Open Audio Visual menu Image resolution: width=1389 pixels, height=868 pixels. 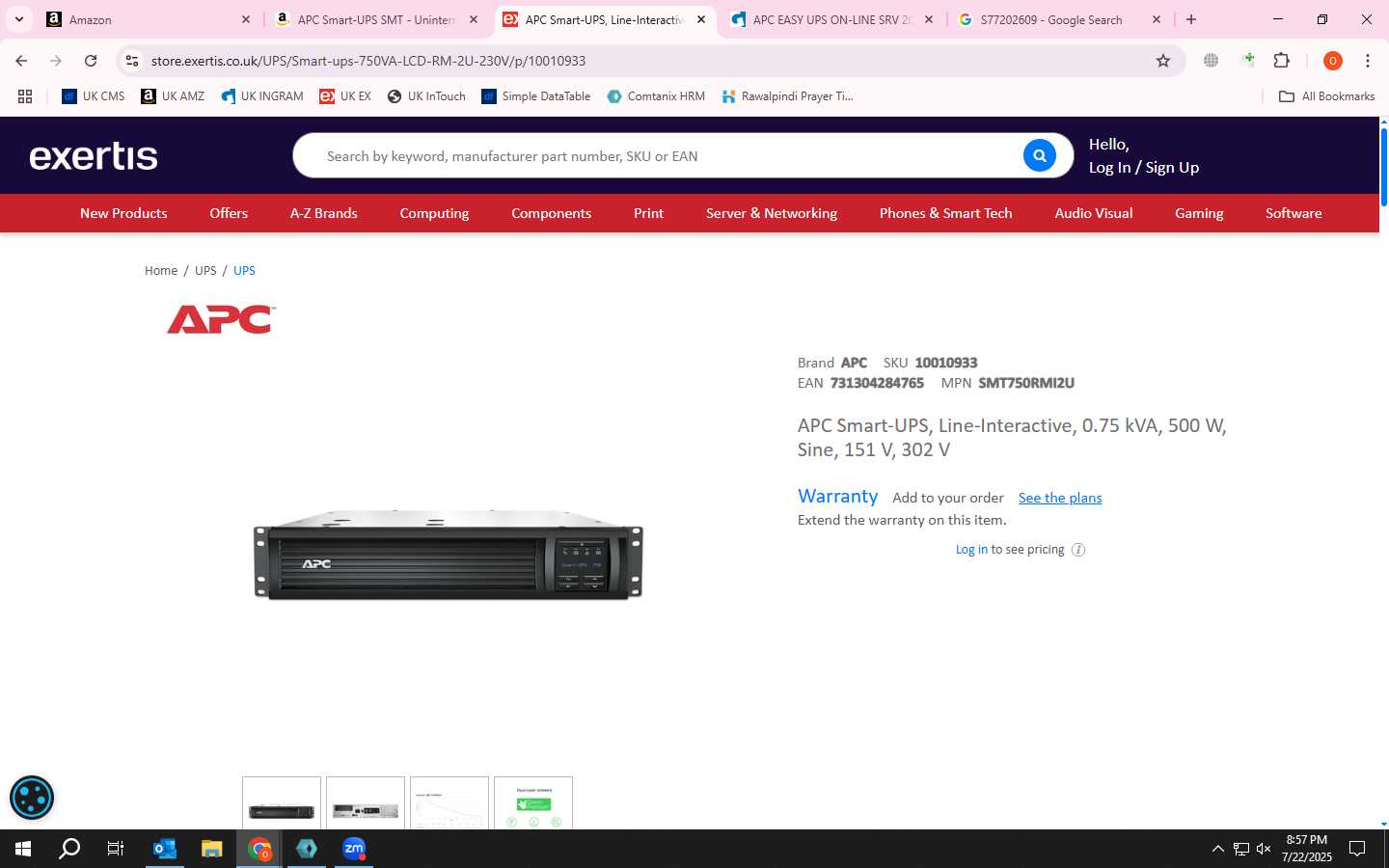1093,213
